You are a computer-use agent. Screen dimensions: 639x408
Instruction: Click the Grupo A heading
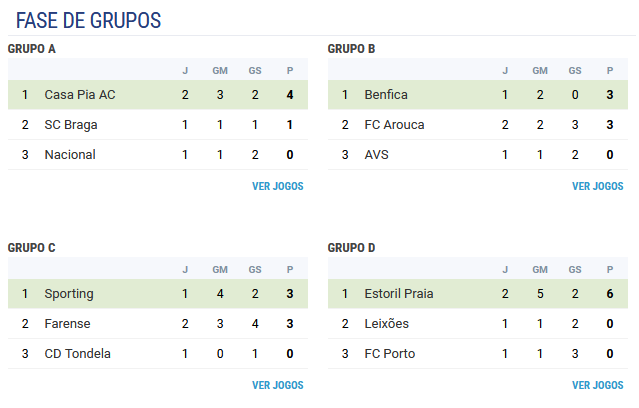(x=31, y=49)
